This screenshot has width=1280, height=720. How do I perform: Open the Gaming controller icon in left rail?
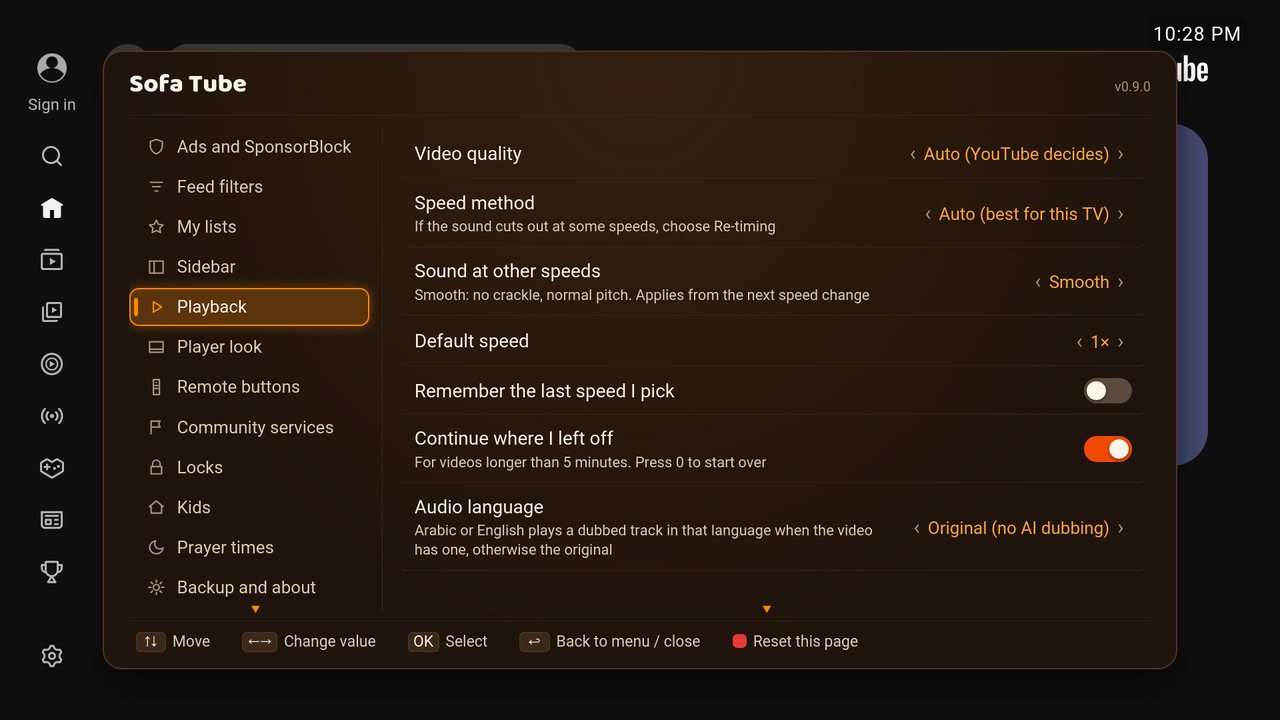[x=52, y=468]
